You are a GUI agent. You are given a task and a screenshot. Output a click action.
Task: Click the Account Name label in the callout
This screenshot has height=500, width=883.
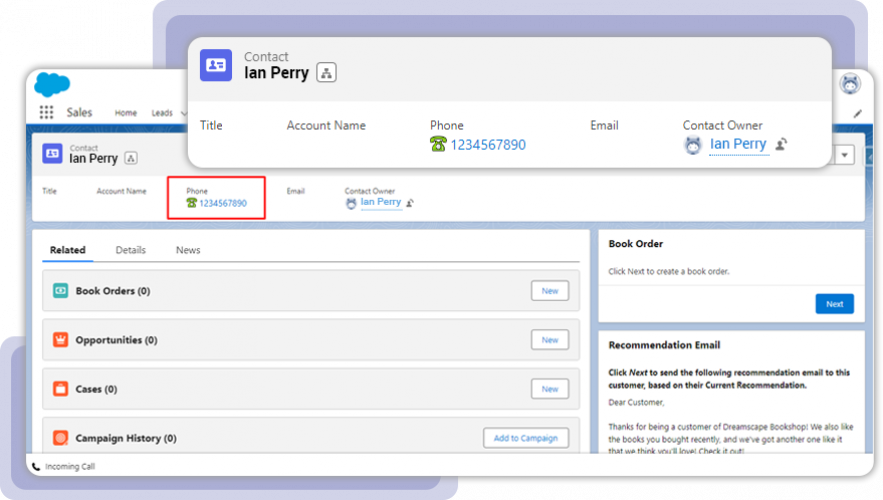[x=326, y=125]
